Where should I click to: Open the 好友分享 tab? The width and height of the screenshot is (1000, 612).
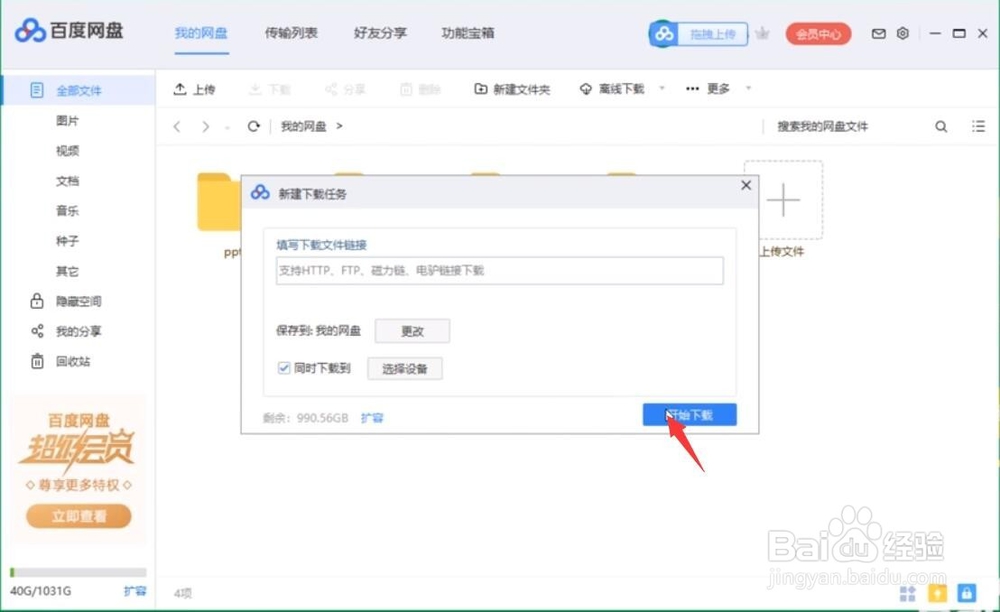click(x=380, y=33)
